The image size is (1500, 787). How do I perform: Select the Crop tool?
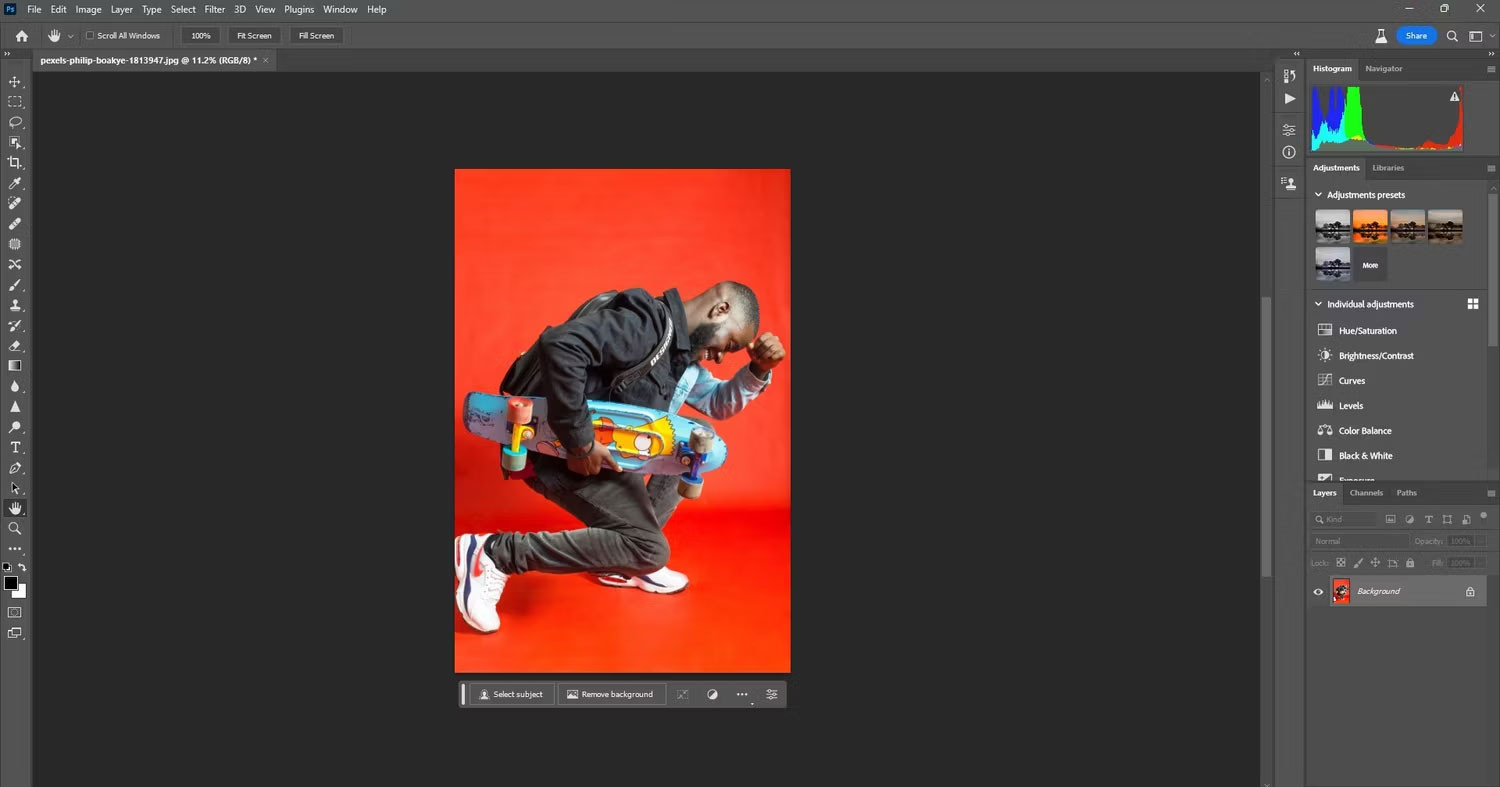coord(15,163)
